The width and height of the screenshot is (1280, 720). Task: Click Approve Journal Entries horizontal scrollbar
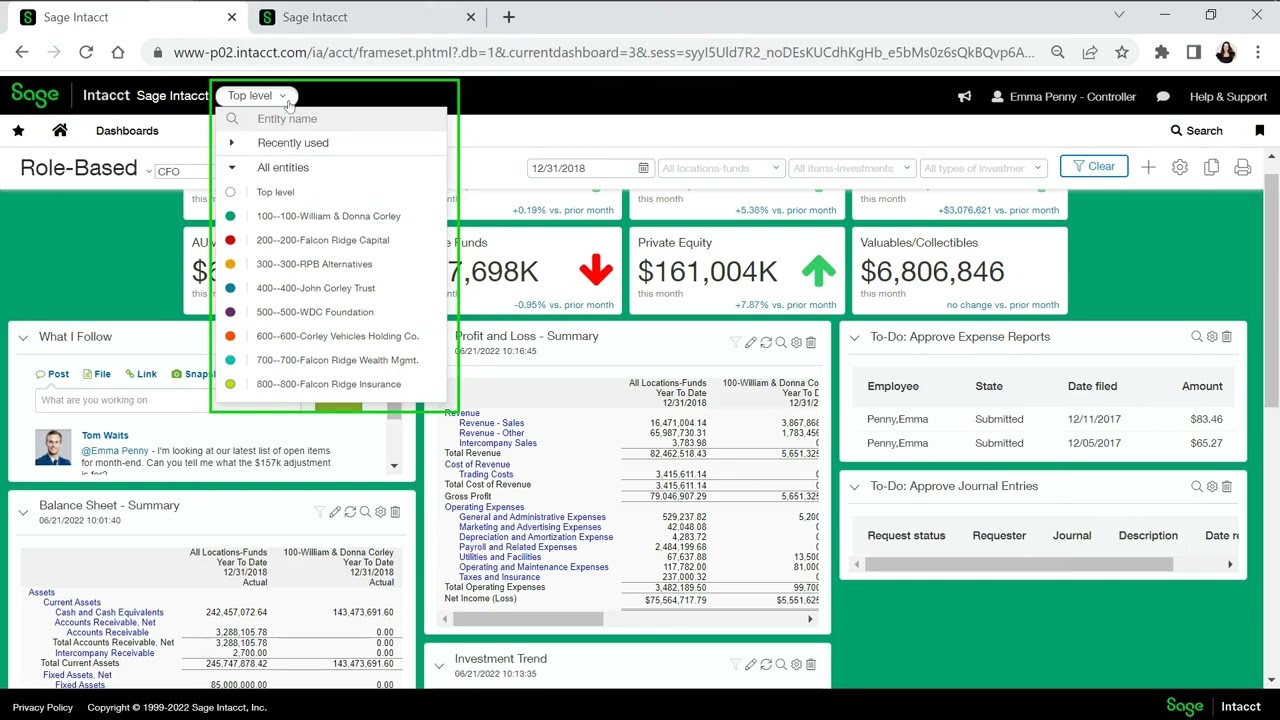coord(1019,565)
